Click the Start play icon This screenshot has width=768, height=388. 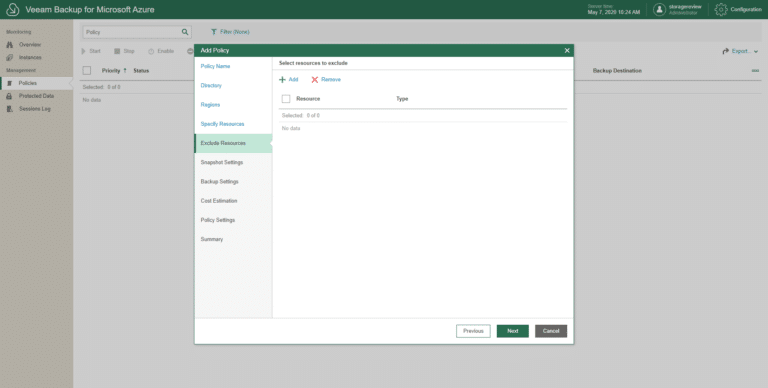(84, 51)
